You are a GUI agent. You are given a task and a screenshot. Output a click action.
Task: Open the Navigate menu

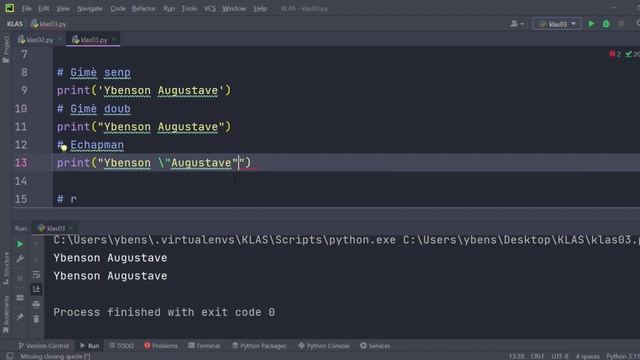(89, 9)
